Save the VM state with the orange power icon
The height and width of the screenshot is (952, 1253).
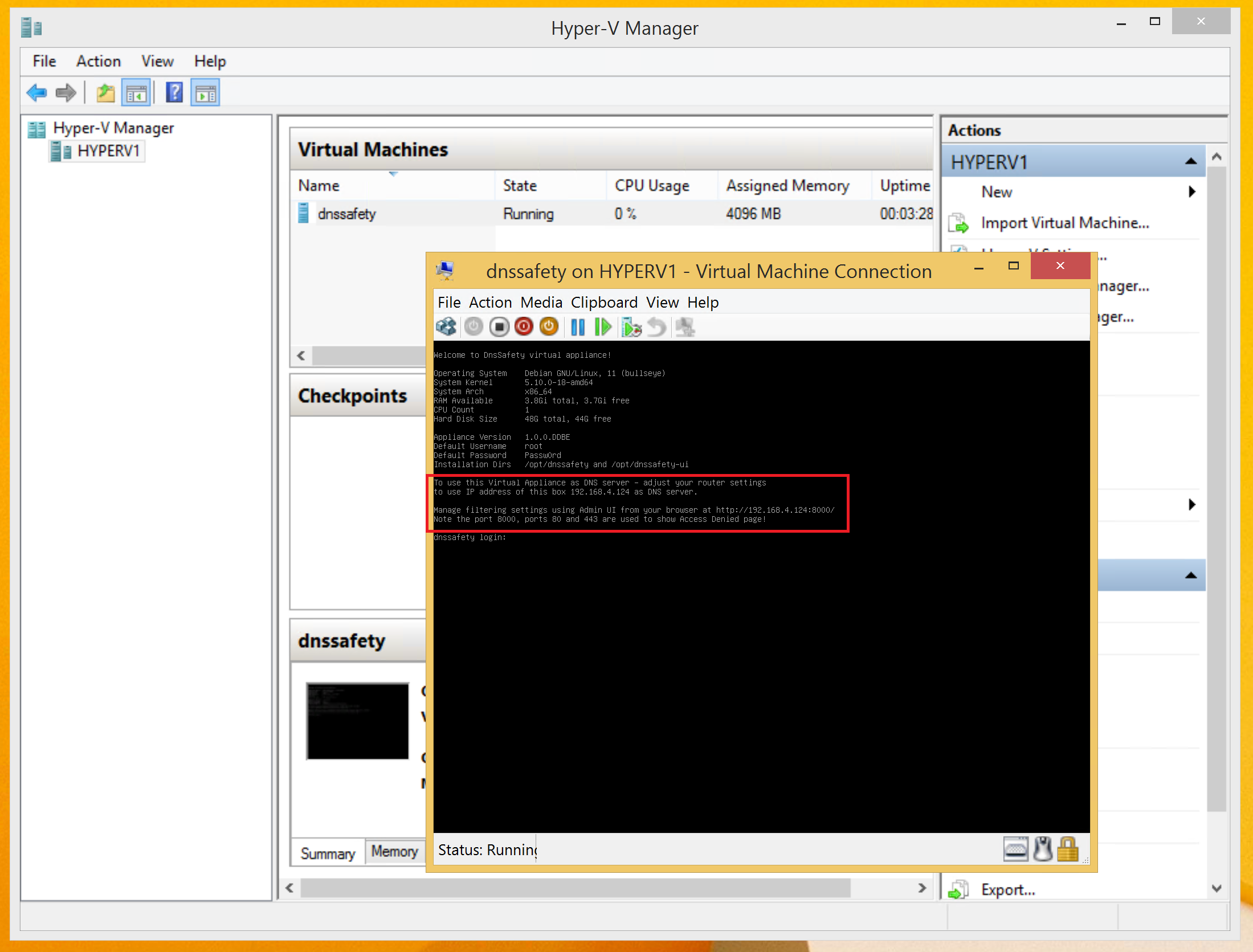[x=549, y=327]
